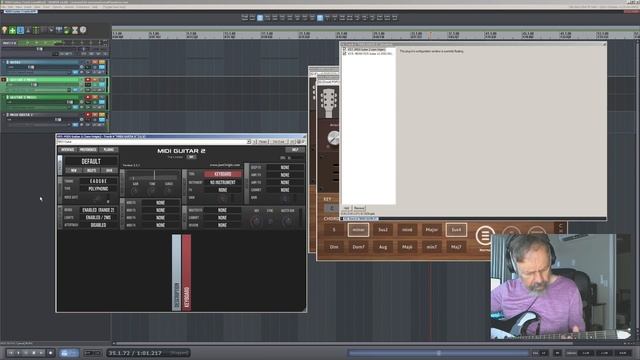Open the hamburger menu icon in the chord plugin
This screenshot has width=640, height=360.
485,236
